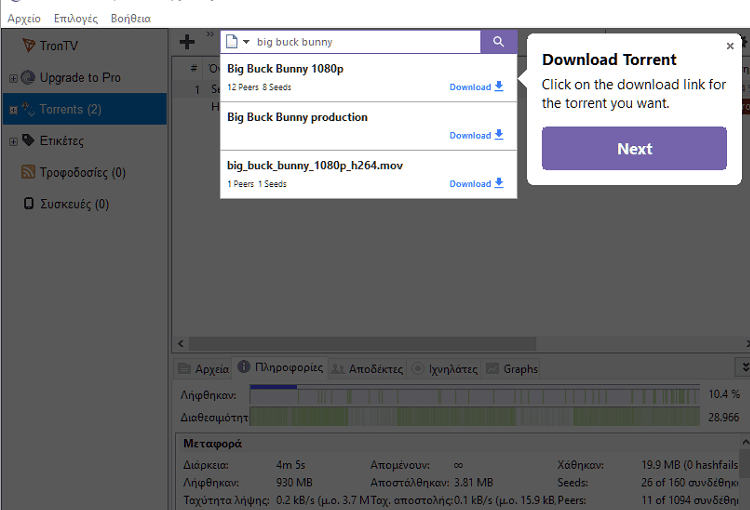The image size is (750, 510).
Task: Download big_buck_bunny_1080p_h264.mov torrent
Action: click(476, 183)
